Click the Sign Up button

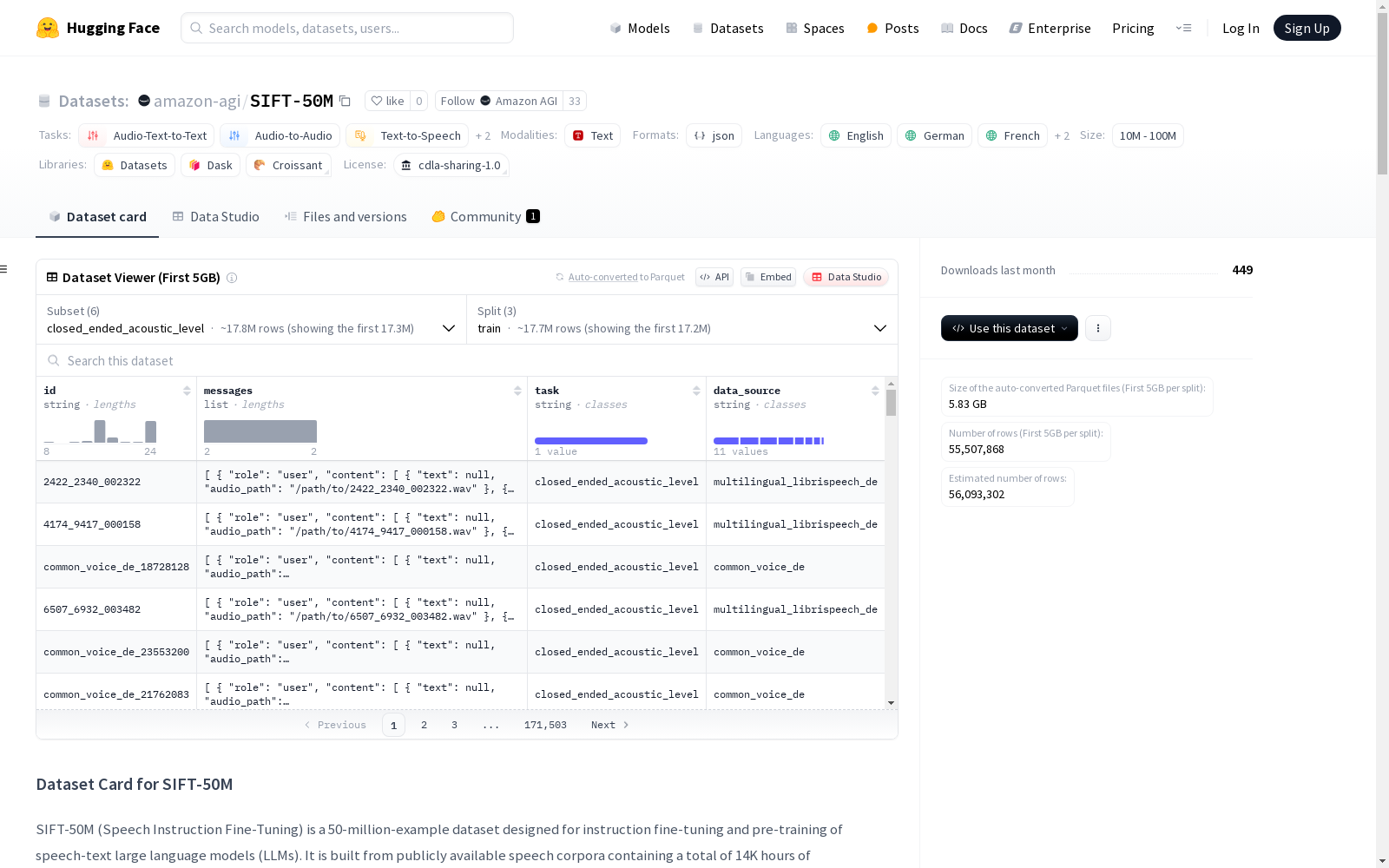pyautogui.click(x=1307, y=28)
